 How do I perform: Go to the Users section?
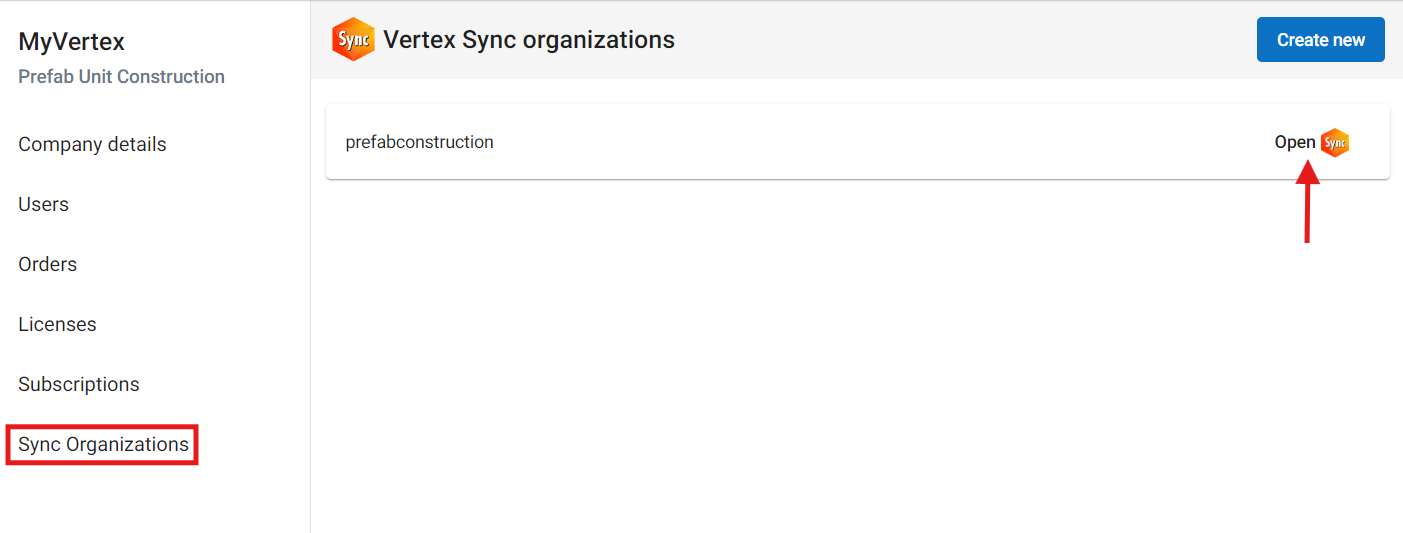coord(43,204)
